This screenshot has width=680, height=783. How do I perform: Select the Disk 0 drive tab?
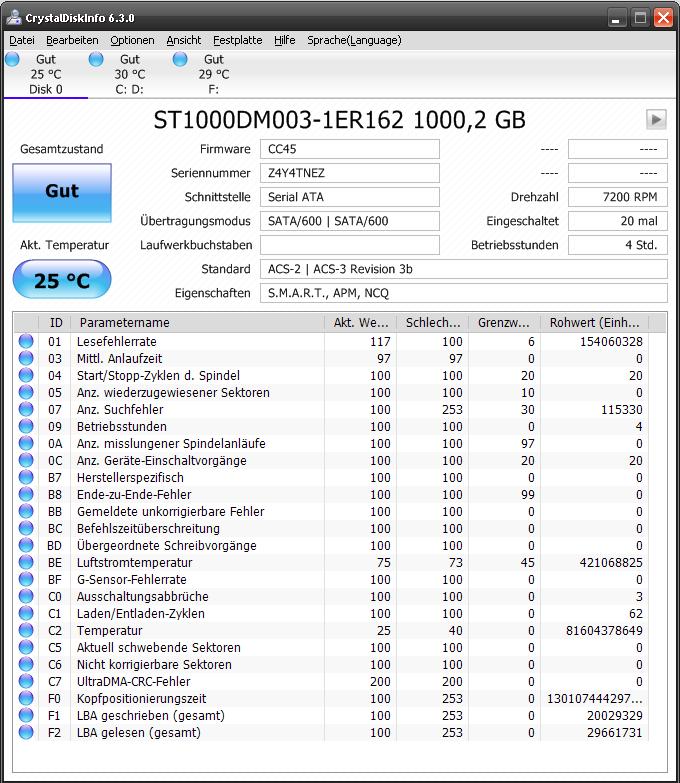pyautogui.click(x=45, y=74)
